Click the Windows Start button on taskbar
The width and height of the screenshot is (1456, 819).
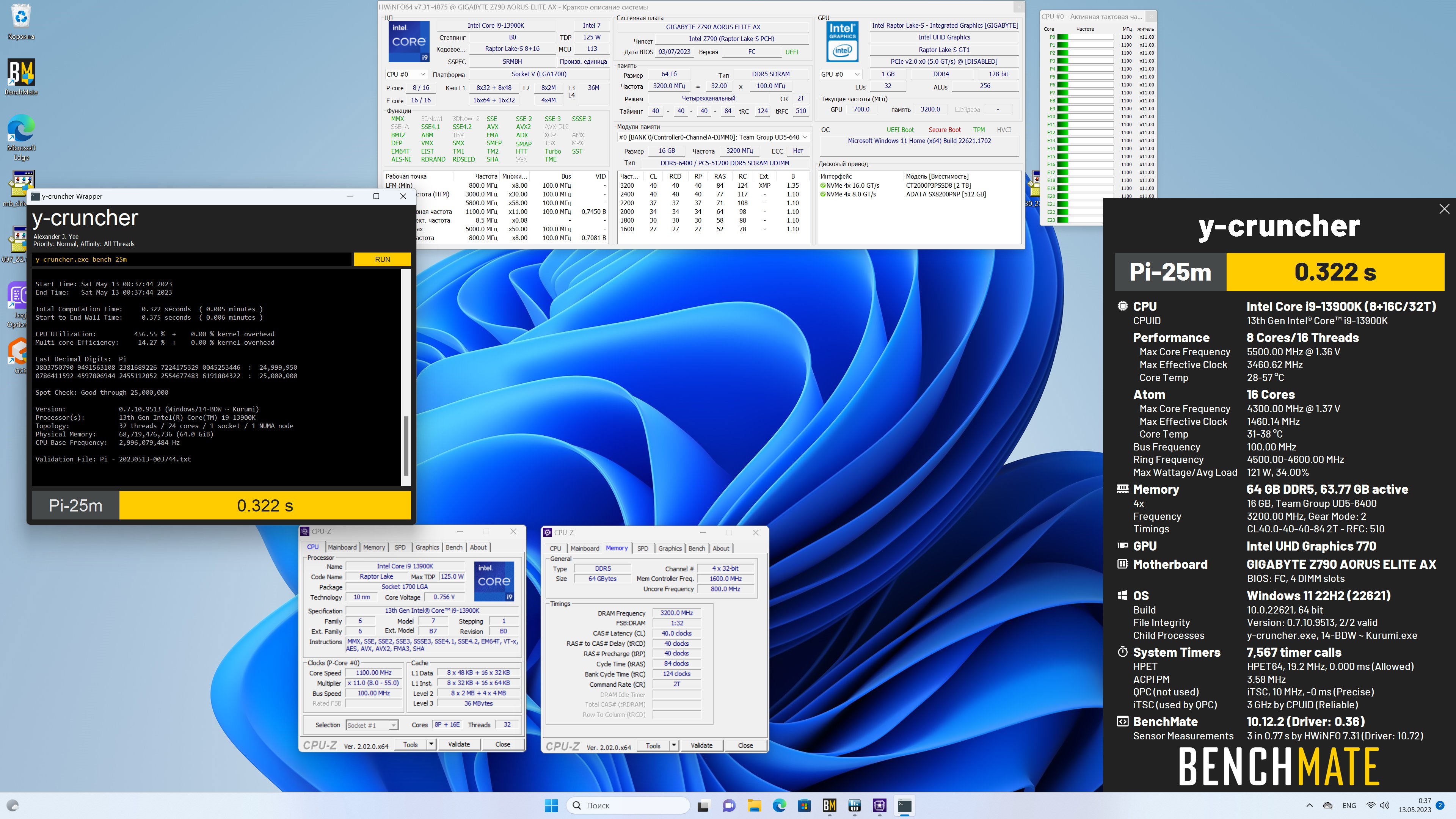point(551,805)
